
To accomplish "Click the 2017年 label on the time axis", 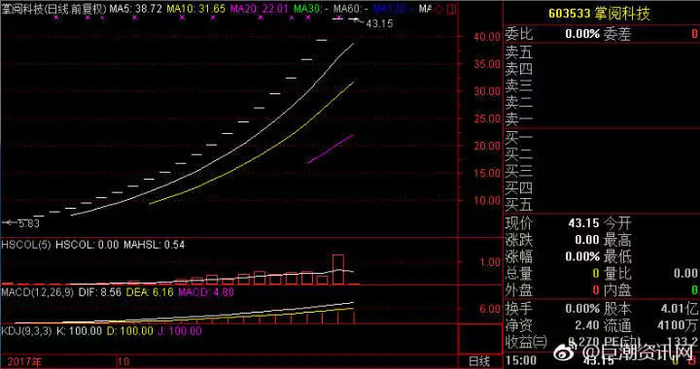I will click(x=21, y=361).
